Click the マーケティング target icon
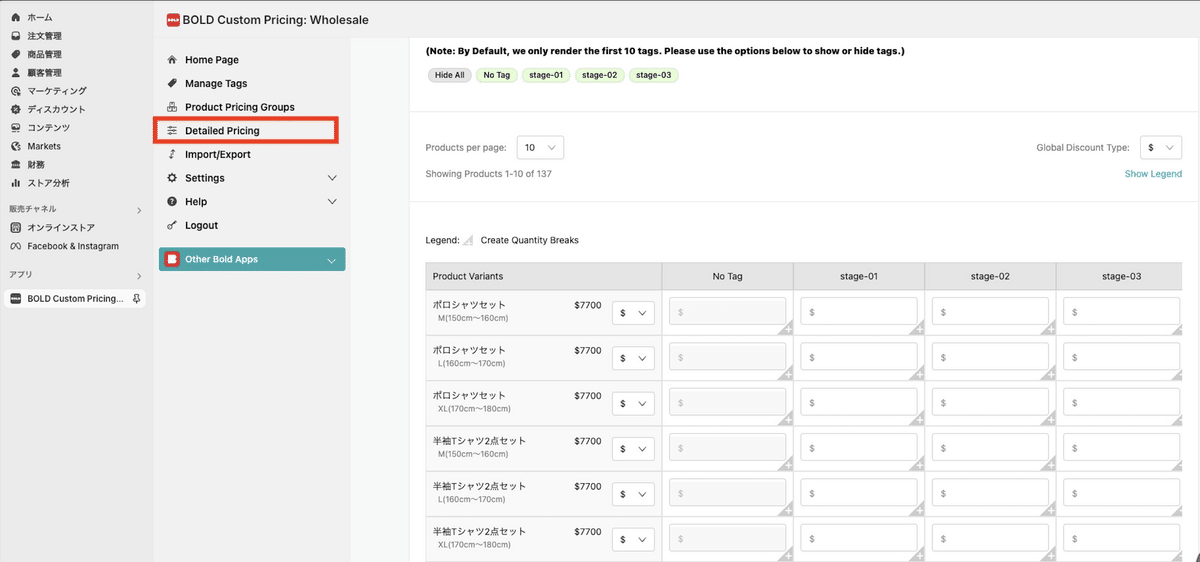The width and height of the screenshot is (1200, 562). [x=16, y=91]
